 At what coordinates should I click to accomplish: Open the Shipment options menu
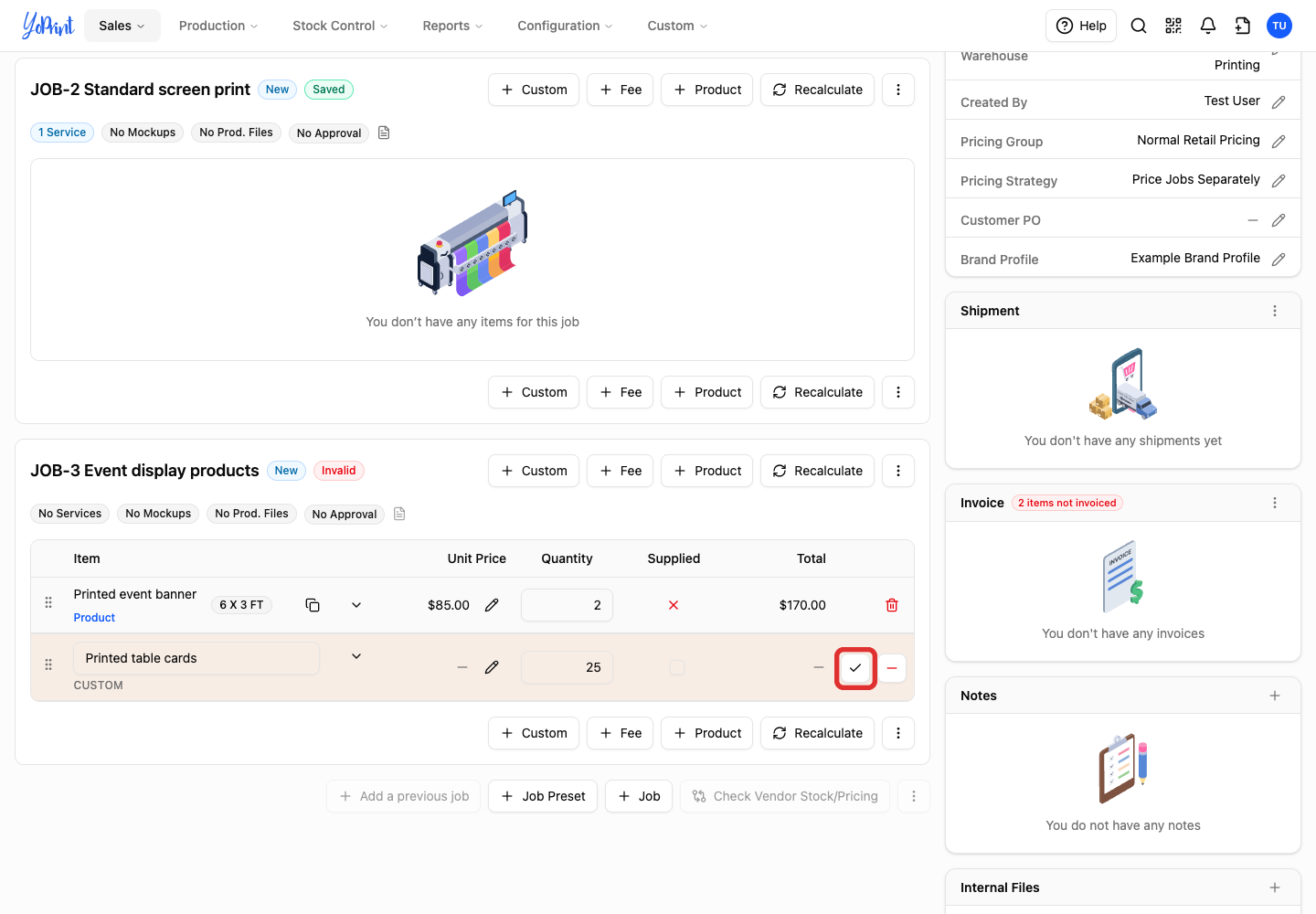click(x=1275, y=311)
